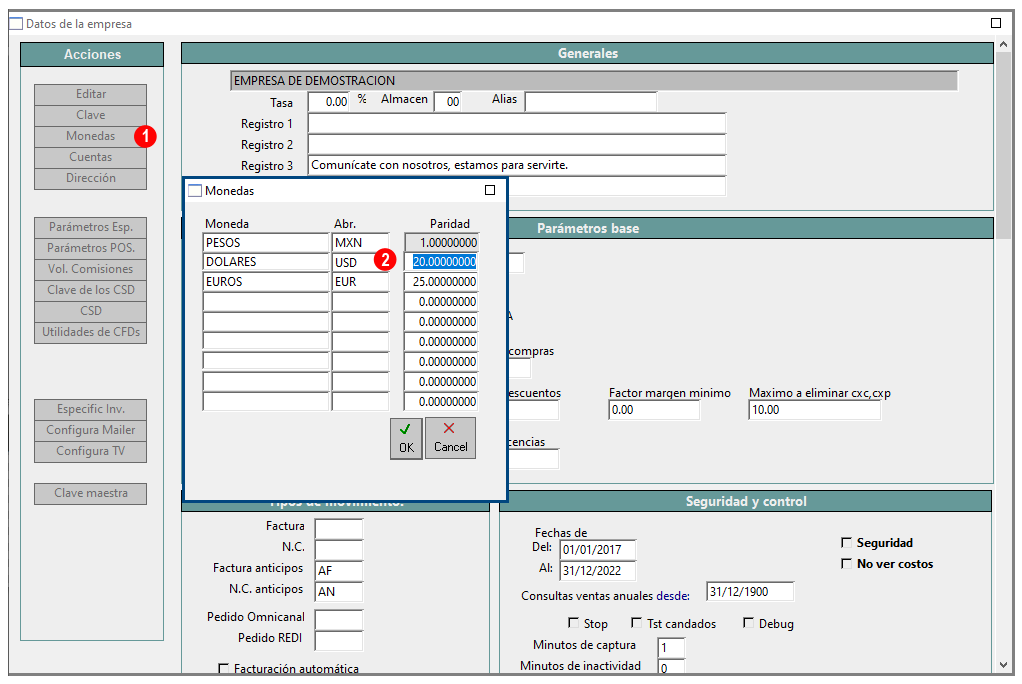1022x684 pixels.
Task: Click Clave de los CSD button
Action: [x=91, y=290]
